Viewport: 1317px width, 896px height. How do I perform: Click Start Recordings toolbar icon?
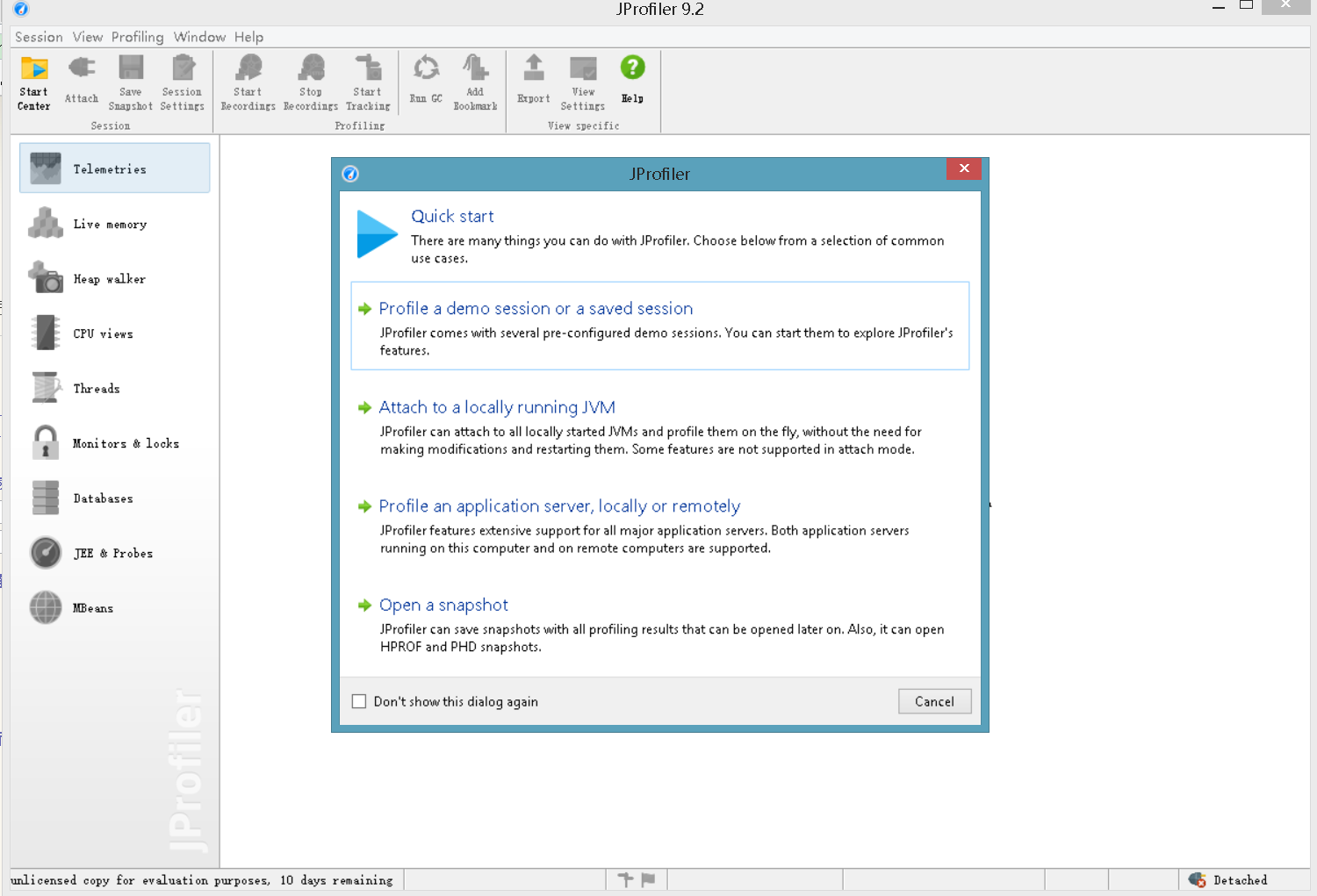(248, 68)
